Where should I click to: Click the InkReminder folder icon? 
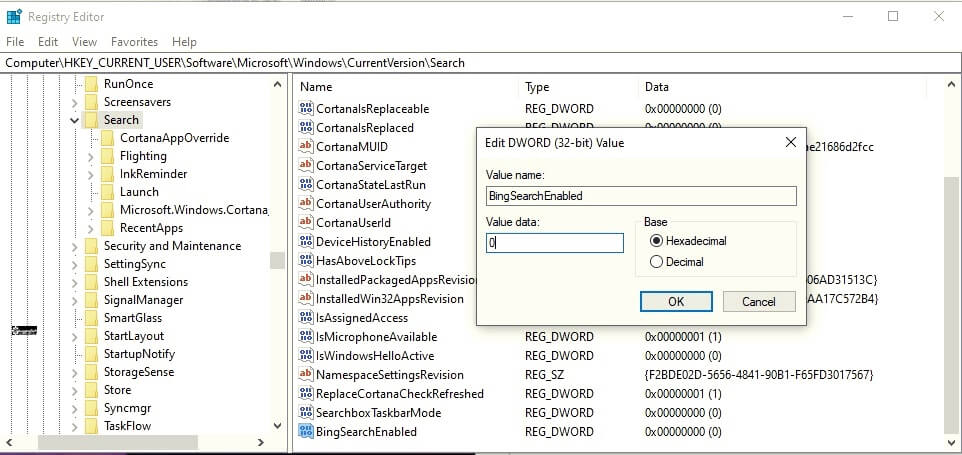(107, 174)
